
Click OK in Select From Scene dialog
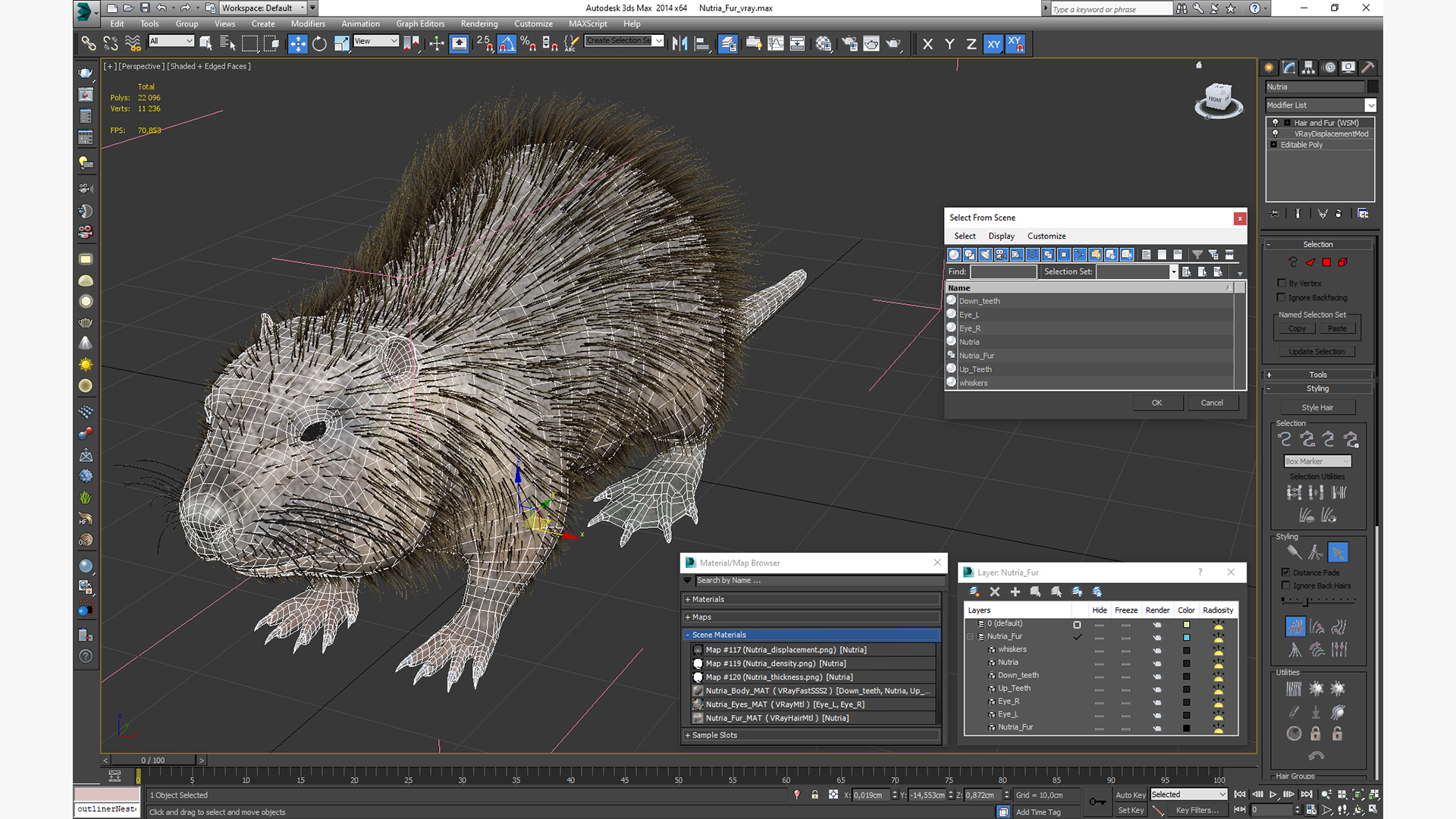pos(1157,403)
